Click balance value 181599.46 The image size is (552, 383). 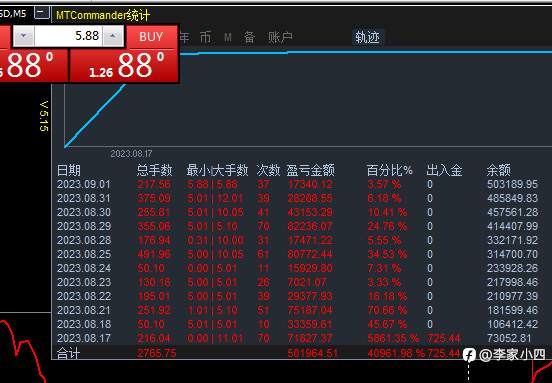pyautogui.click(x=513, y=310)
